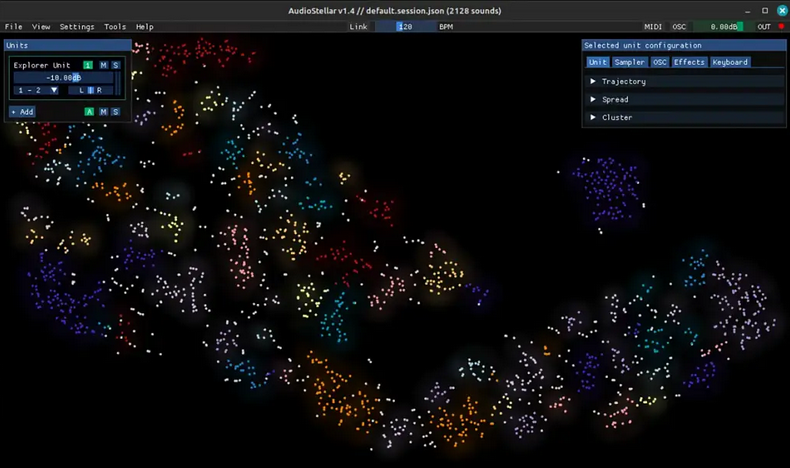The width and height of the screenshot is (790, 468).
Task: Open the File menu
Action: click(x=14, y=27)
